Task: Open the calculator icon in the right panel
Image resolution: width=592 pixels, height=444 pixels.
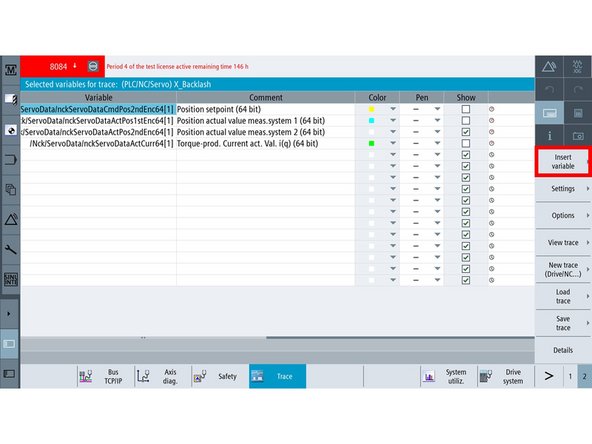Action: (x=577, y=113)
